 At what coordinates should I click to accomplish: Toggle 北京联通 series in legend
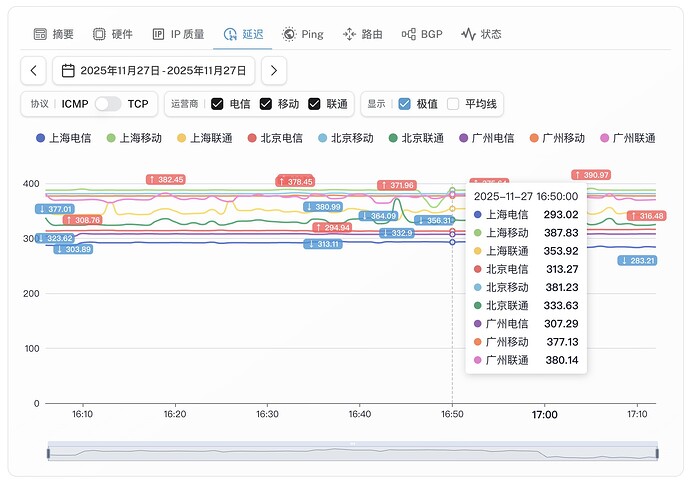[416, 138]
